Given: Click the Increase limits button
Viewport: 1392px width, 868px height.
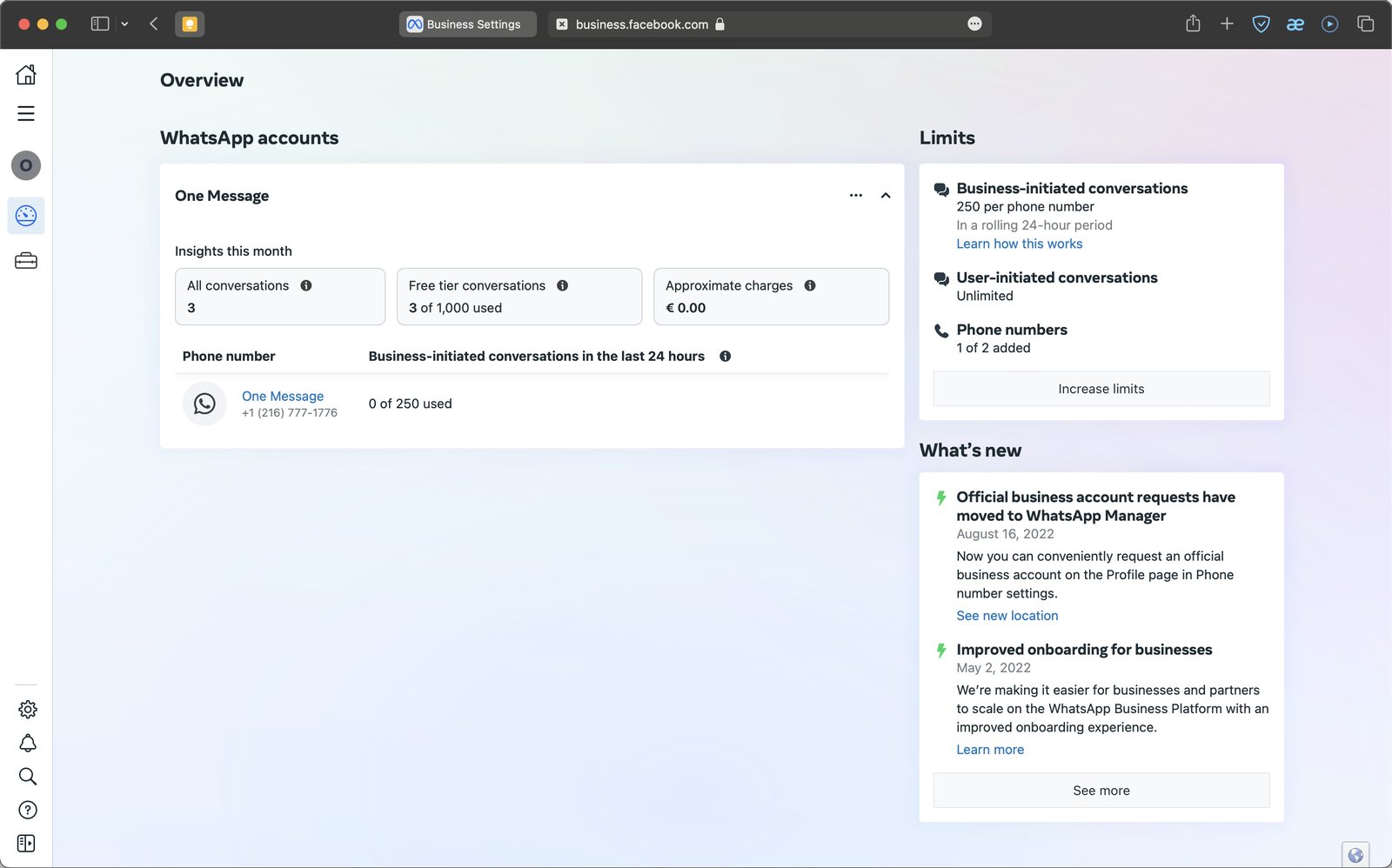Looking at the screenshot, I should 1101,389.
